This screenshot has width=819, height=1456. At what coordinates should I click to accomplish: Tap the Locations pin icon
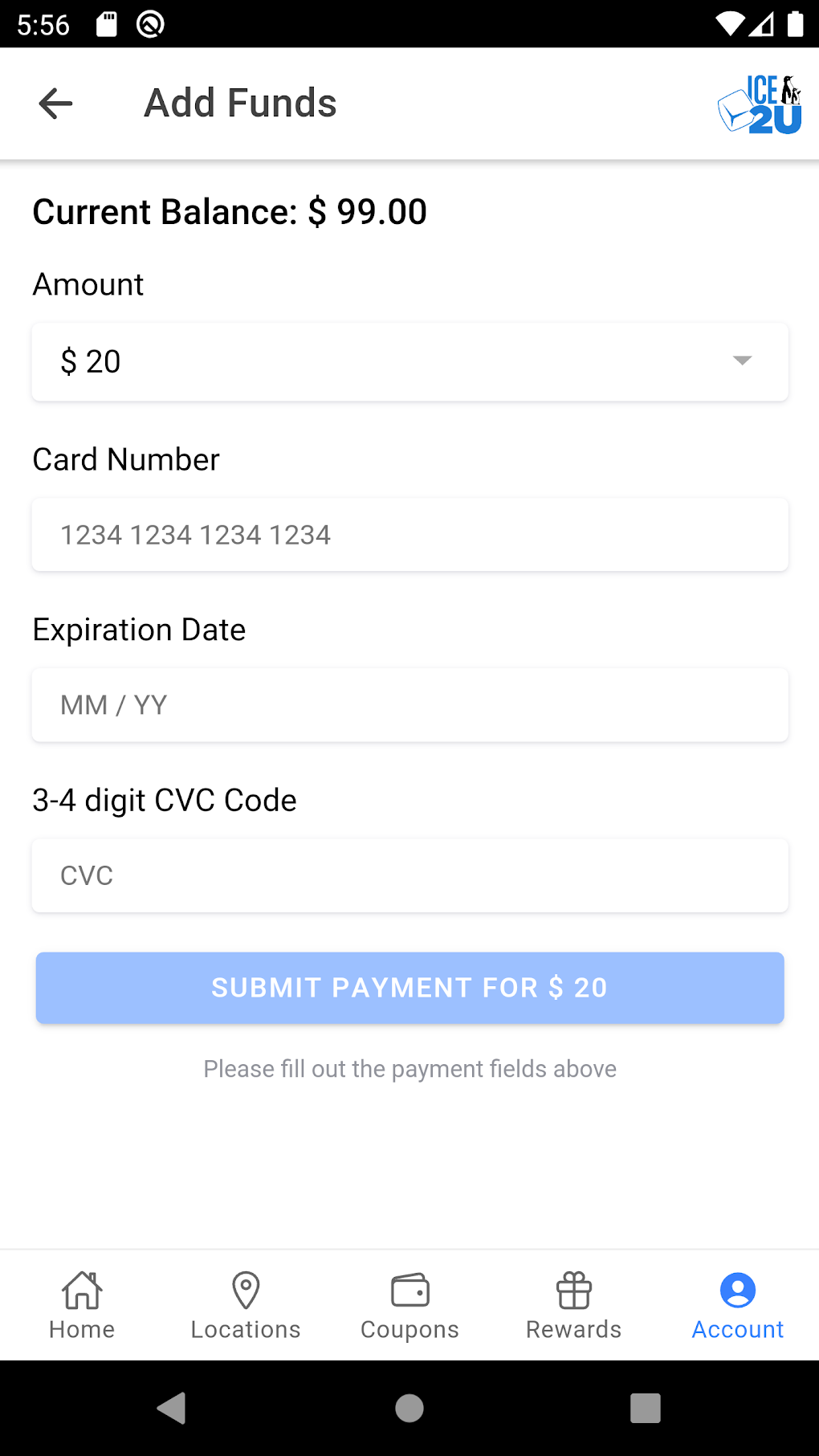[246, 1290]
